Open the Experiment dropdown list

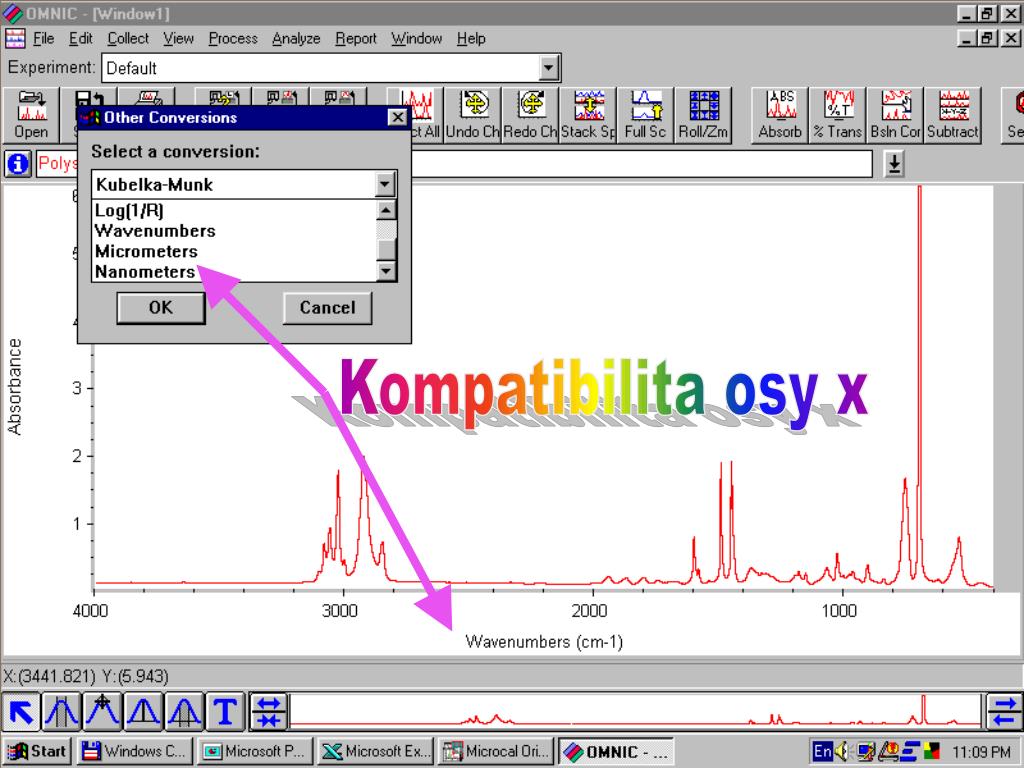[x=549, y=67]
